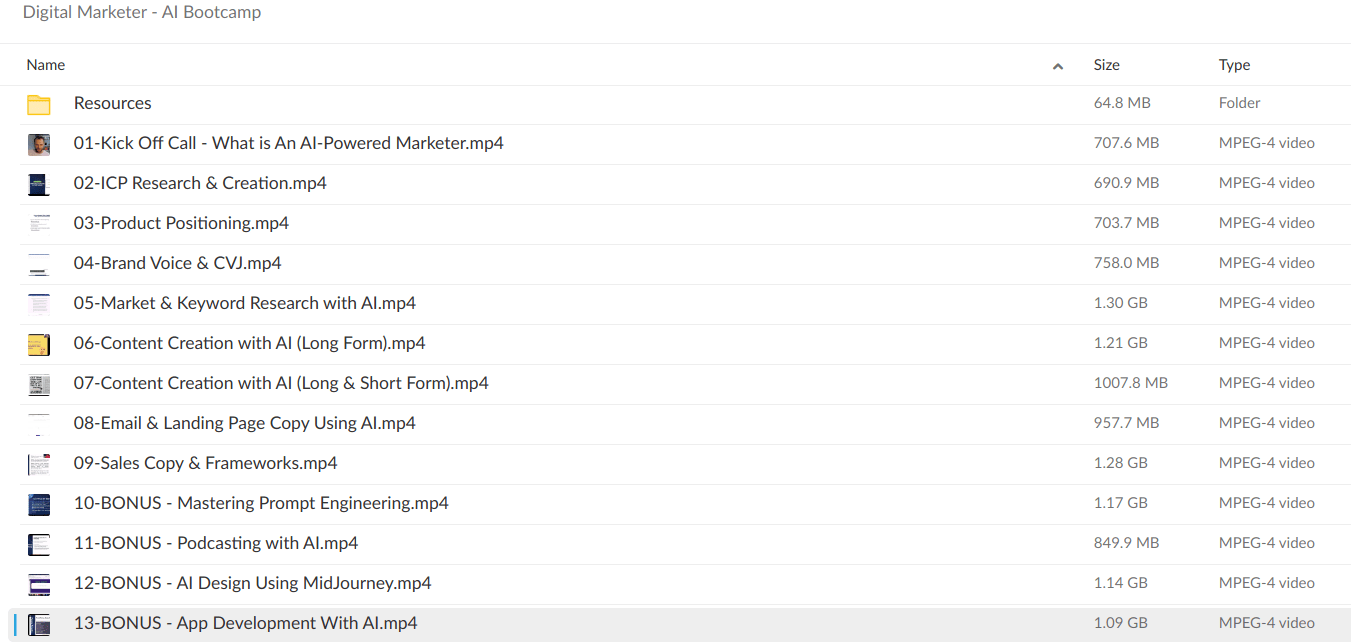Click the Resources folder name
The width and height of the screenshot is (1351, 643).
coord(112,103)
